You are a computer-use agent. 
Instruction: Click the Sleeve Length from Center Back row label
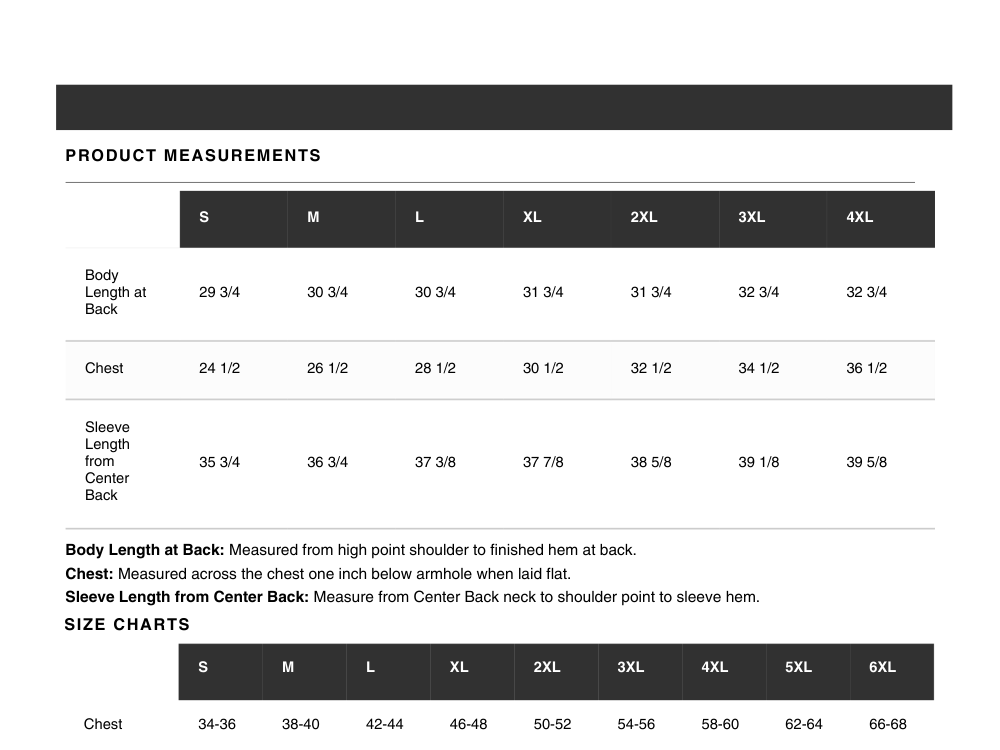[x=107, y=461]
